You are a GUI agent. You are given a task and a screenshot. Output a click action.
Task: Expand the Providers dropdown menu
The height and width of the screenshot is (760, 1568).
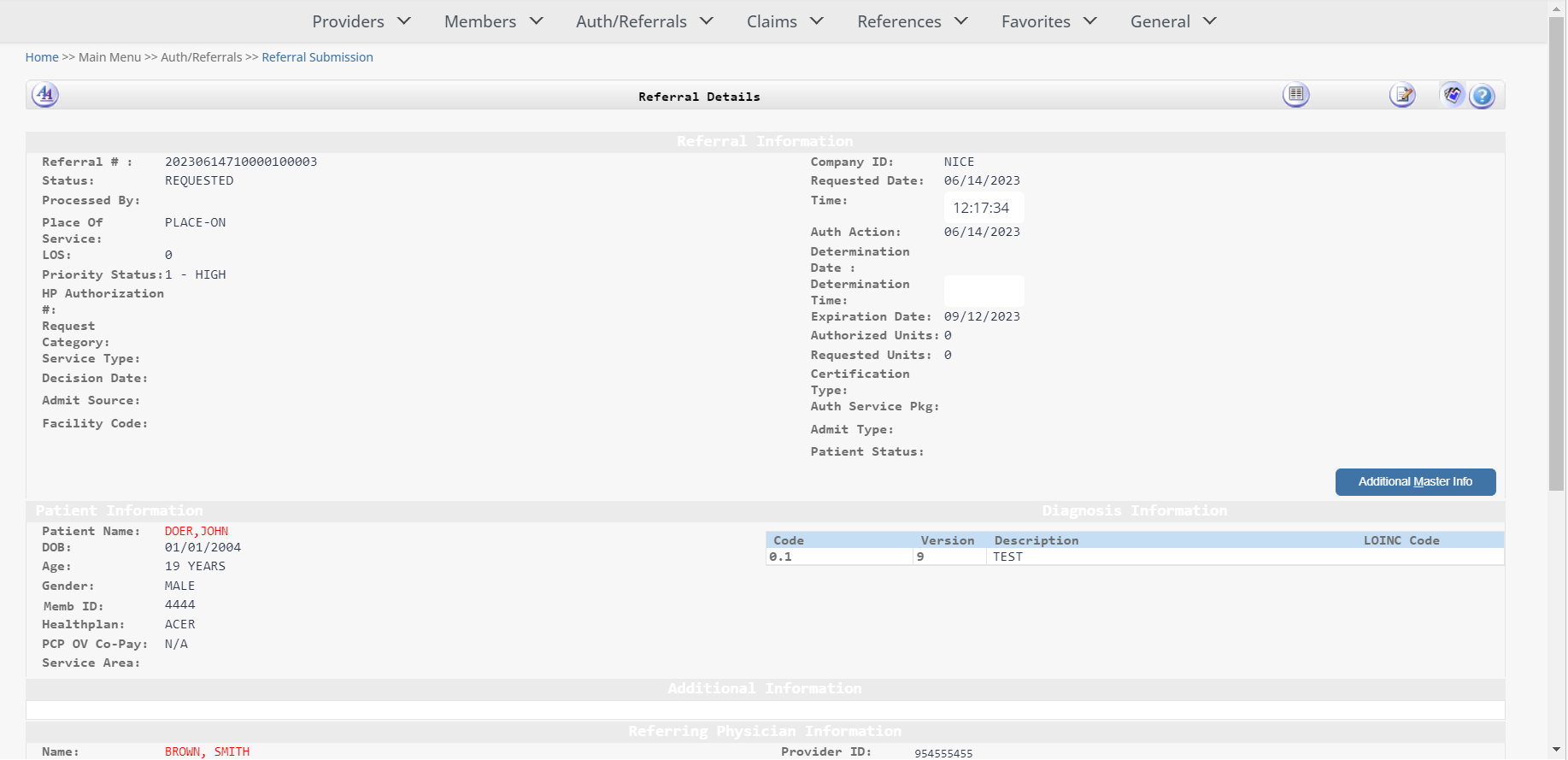[x=361, y=21]
